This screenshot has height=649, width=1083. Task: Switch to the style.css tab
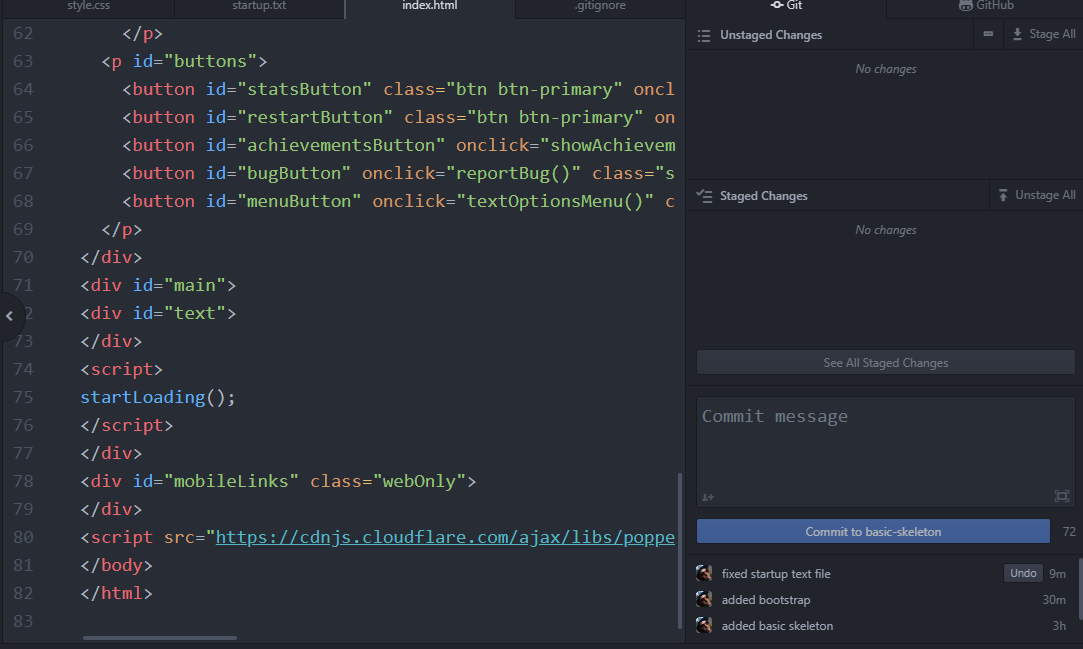88,6
